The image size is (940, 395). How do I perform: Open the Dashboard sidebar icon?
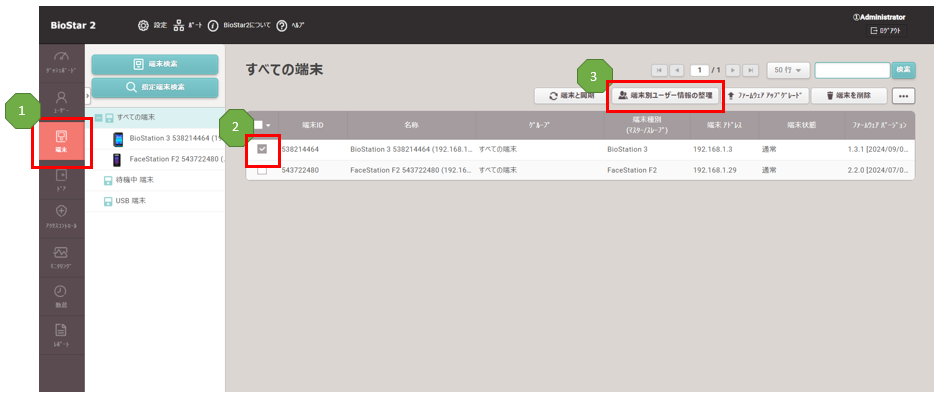[x=62, y=62]
